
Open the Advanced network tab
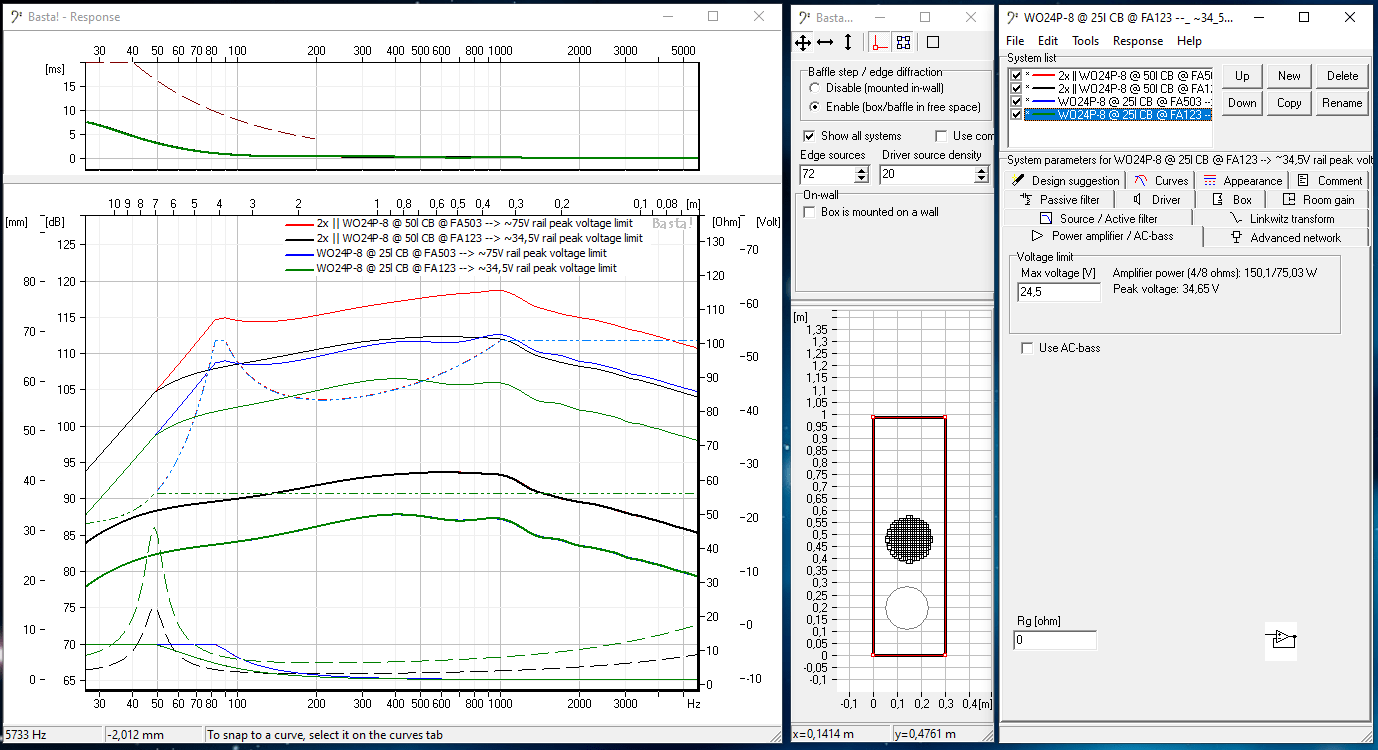click(1286, 238)
